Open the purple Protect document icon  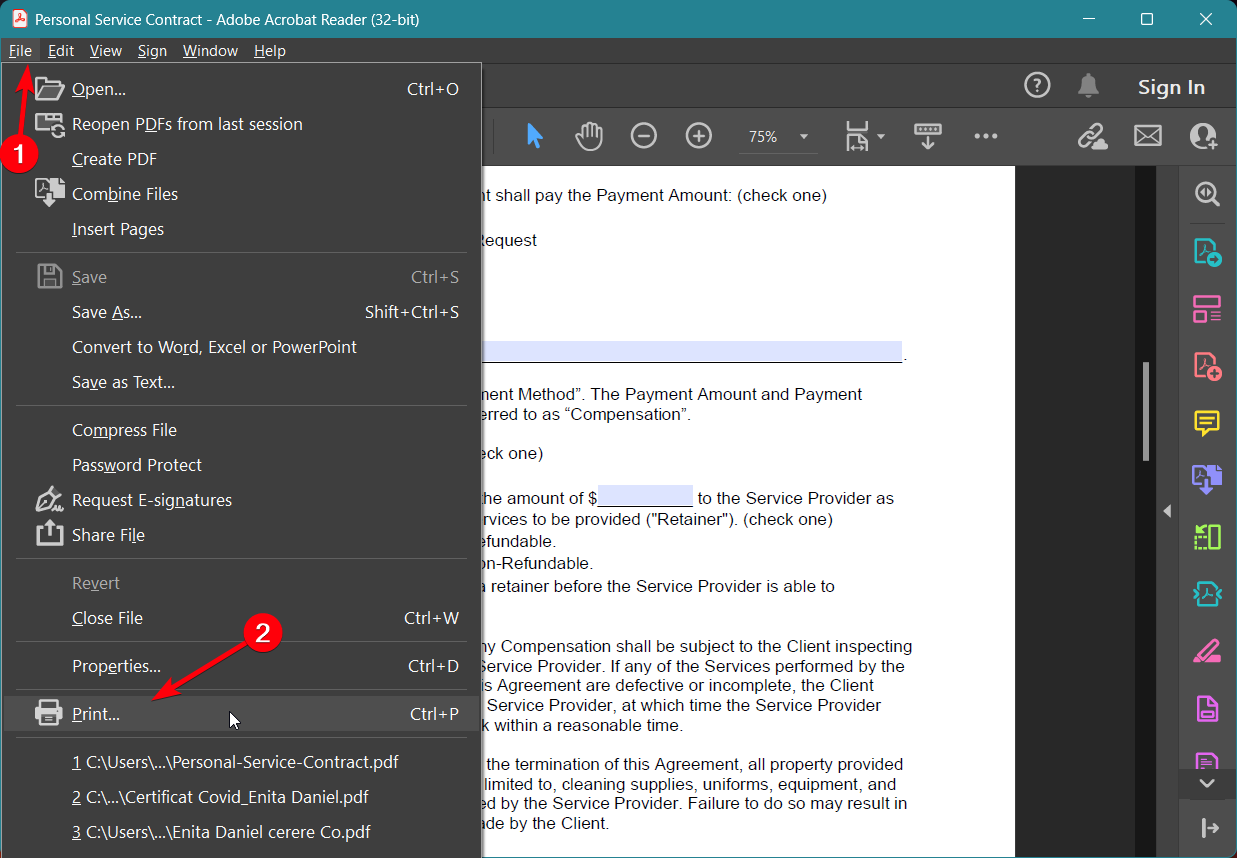pos(1207,709)
